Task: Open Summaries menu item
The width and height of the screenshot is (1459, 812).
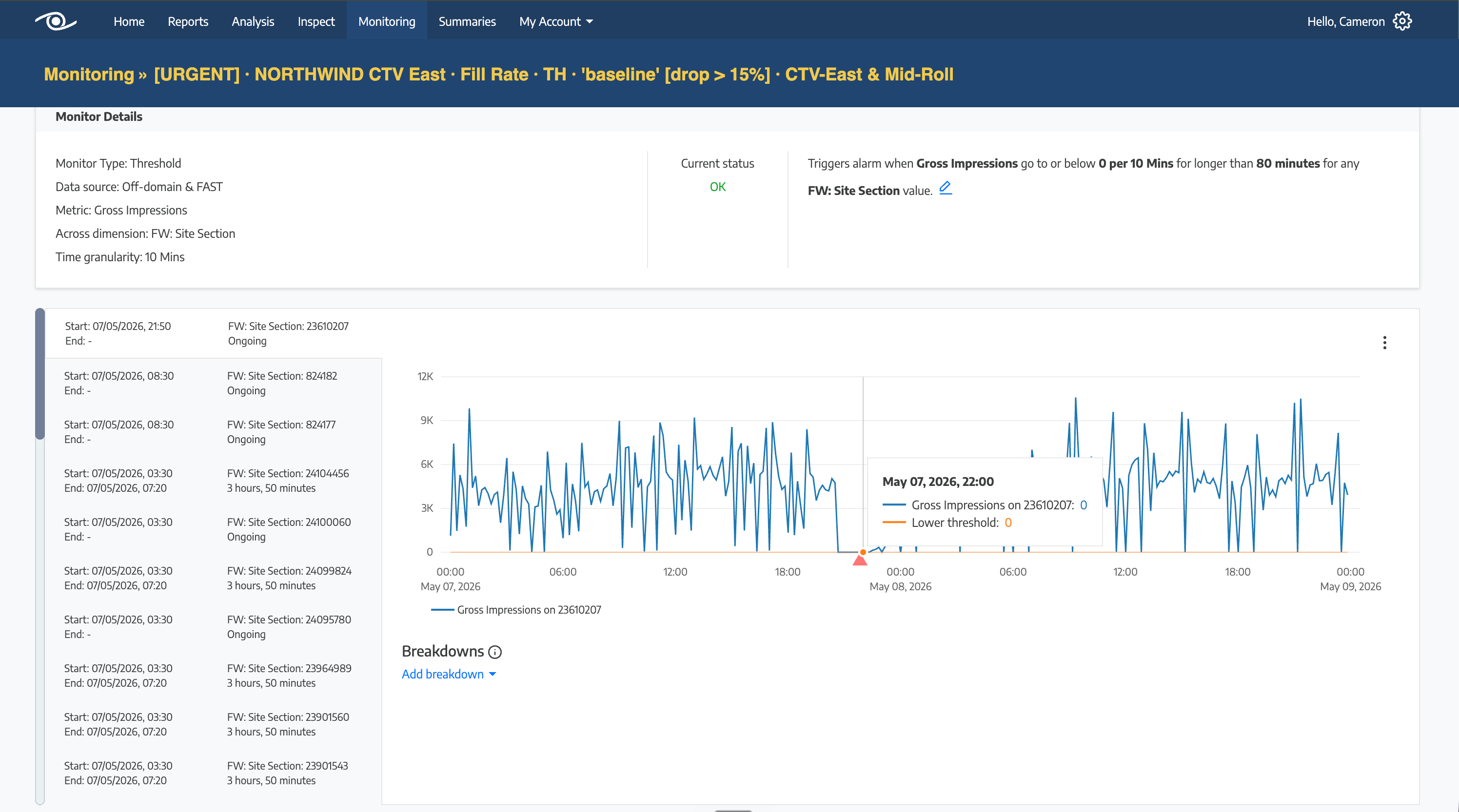Action: point(467,21)
